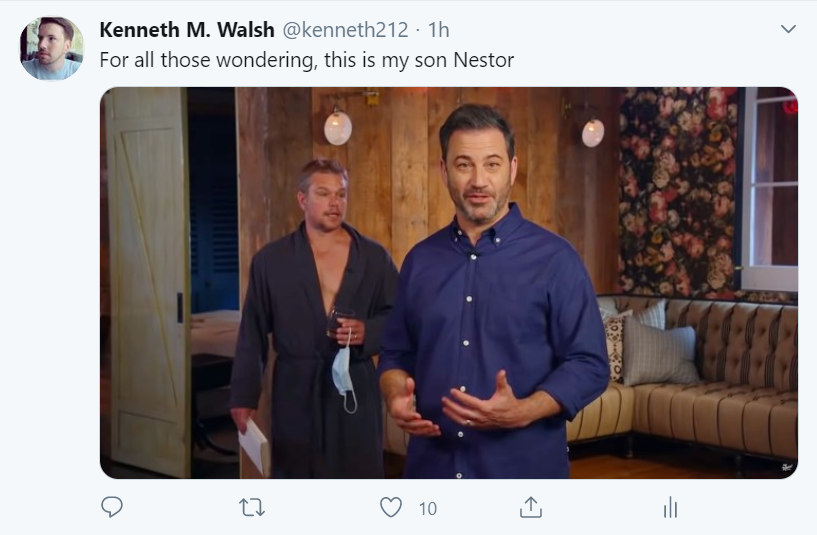Retweet this post using the arrows icon
The height and width of the screenshot is (535, 817).
(x=252, y=507)
